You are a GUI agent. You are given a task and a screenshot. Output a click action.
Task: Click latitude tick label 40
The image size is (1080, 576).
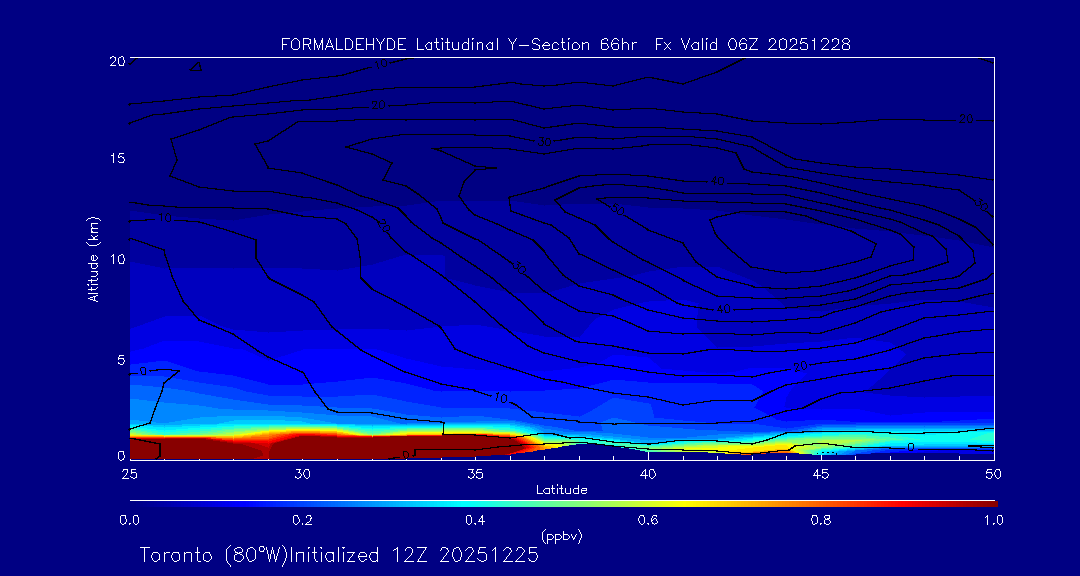point(648,473)
